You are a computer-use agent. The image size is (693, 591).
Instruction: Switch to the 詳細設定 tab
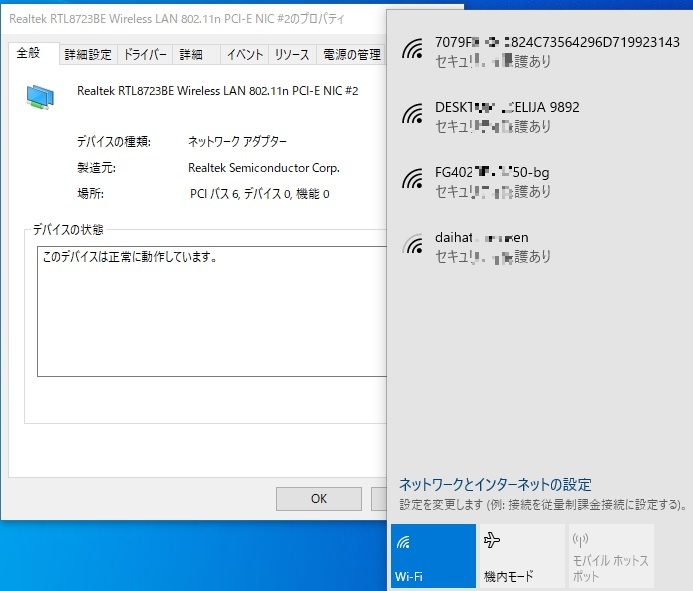(88, 55)
